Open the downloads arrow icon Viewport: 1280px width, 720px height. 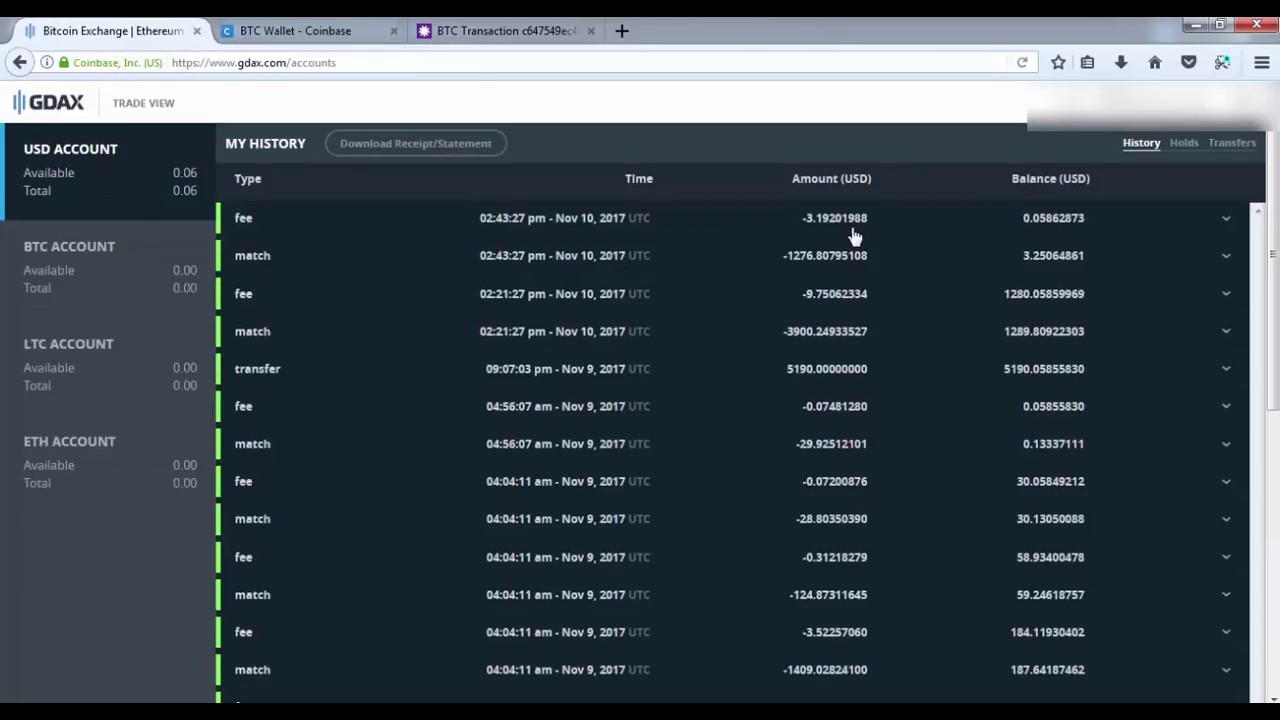(1121, 62)
